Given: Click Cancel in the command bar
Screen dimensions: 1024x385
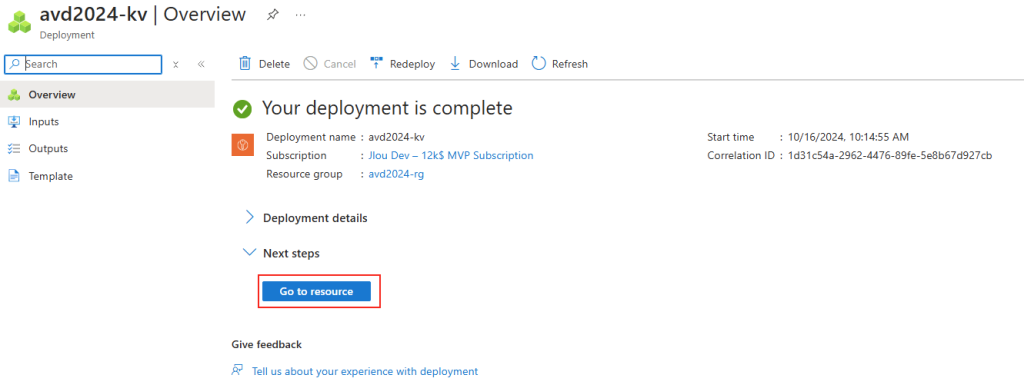Looking at the screenshot, I should (x=330, y=64).
